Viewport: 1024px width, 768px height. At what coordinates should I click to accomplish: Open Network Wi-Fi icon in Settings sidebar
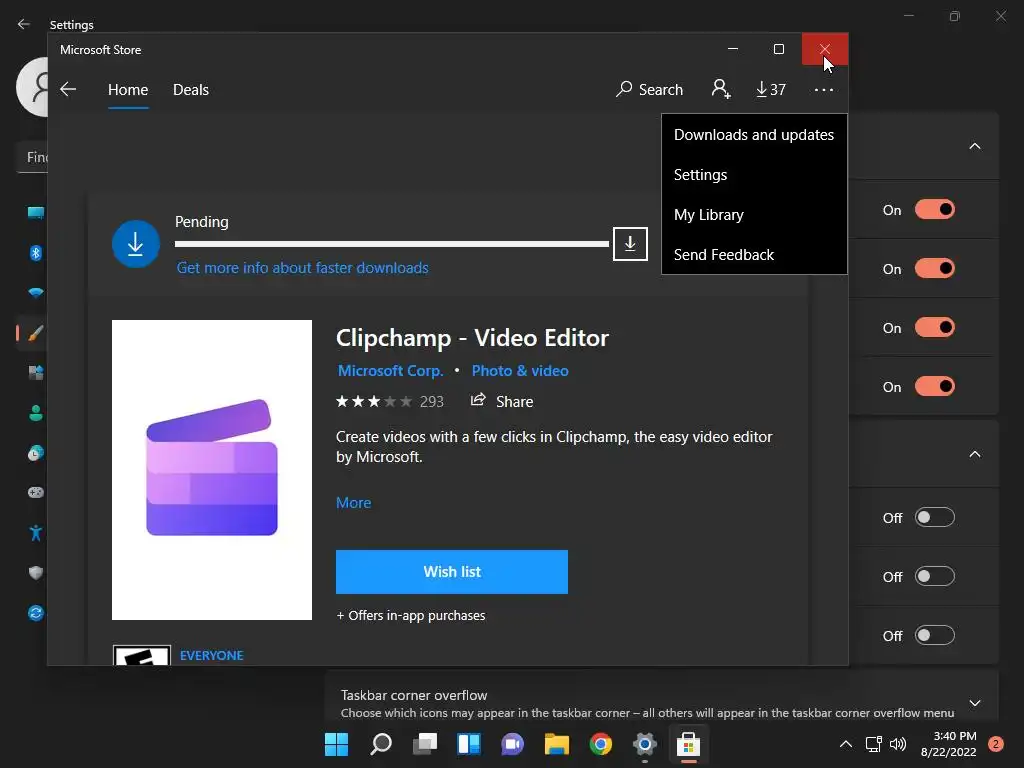(36, 293)
